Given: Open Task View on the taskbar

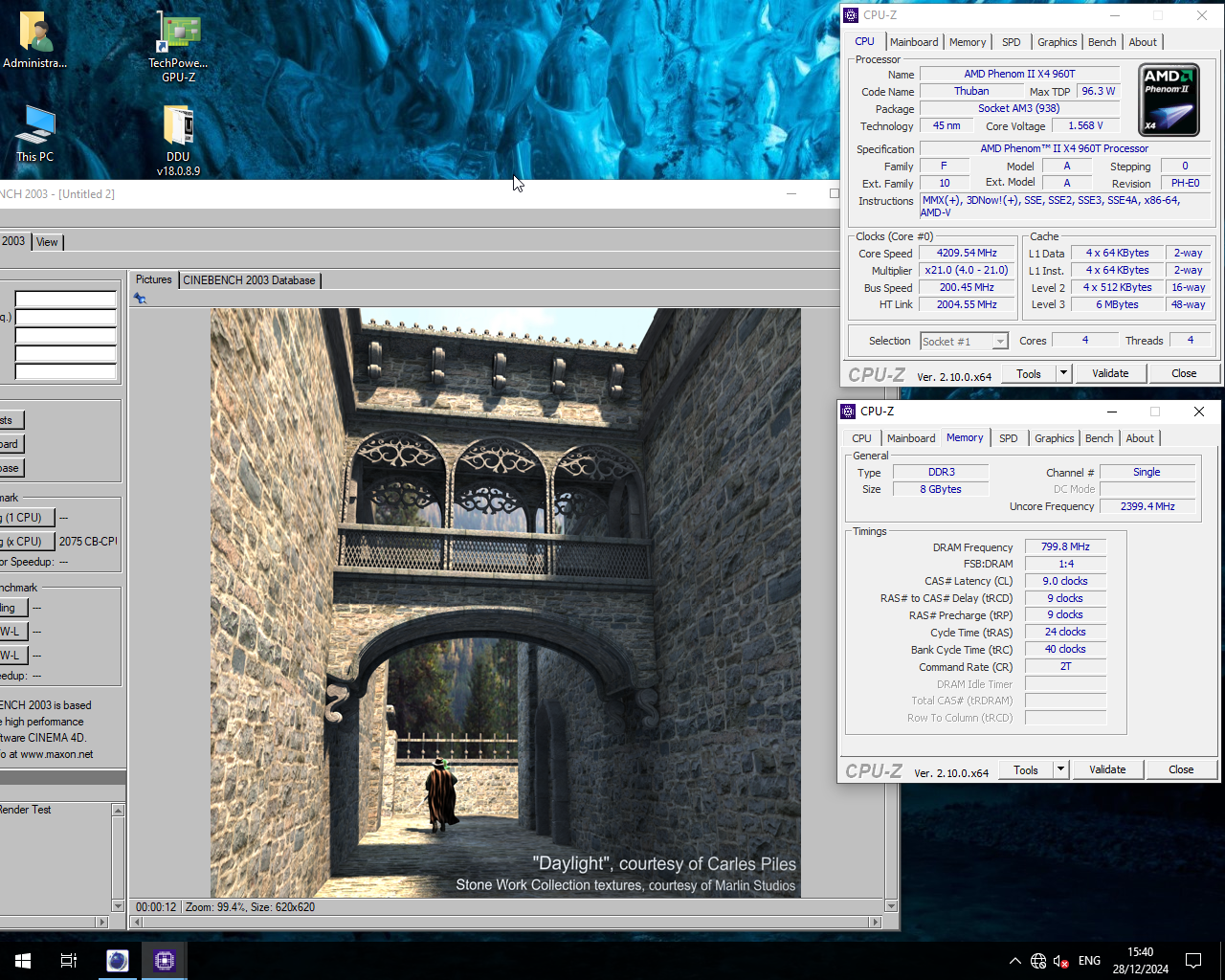Looking at the screenshot, I should [69, 960].
